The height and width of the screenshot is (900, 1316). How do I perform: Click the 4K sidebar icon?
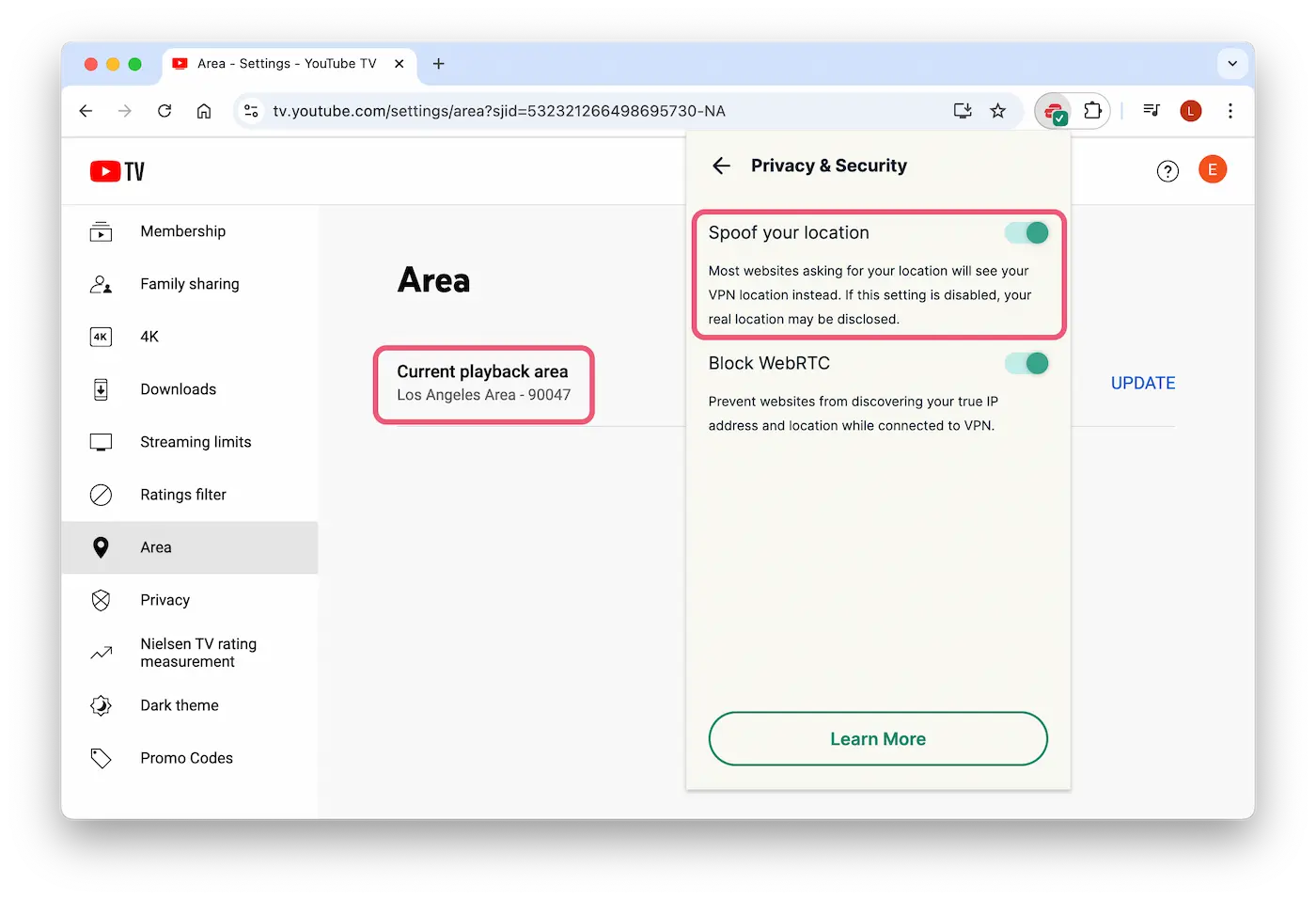pyautogui.click(x=101, y=336)
